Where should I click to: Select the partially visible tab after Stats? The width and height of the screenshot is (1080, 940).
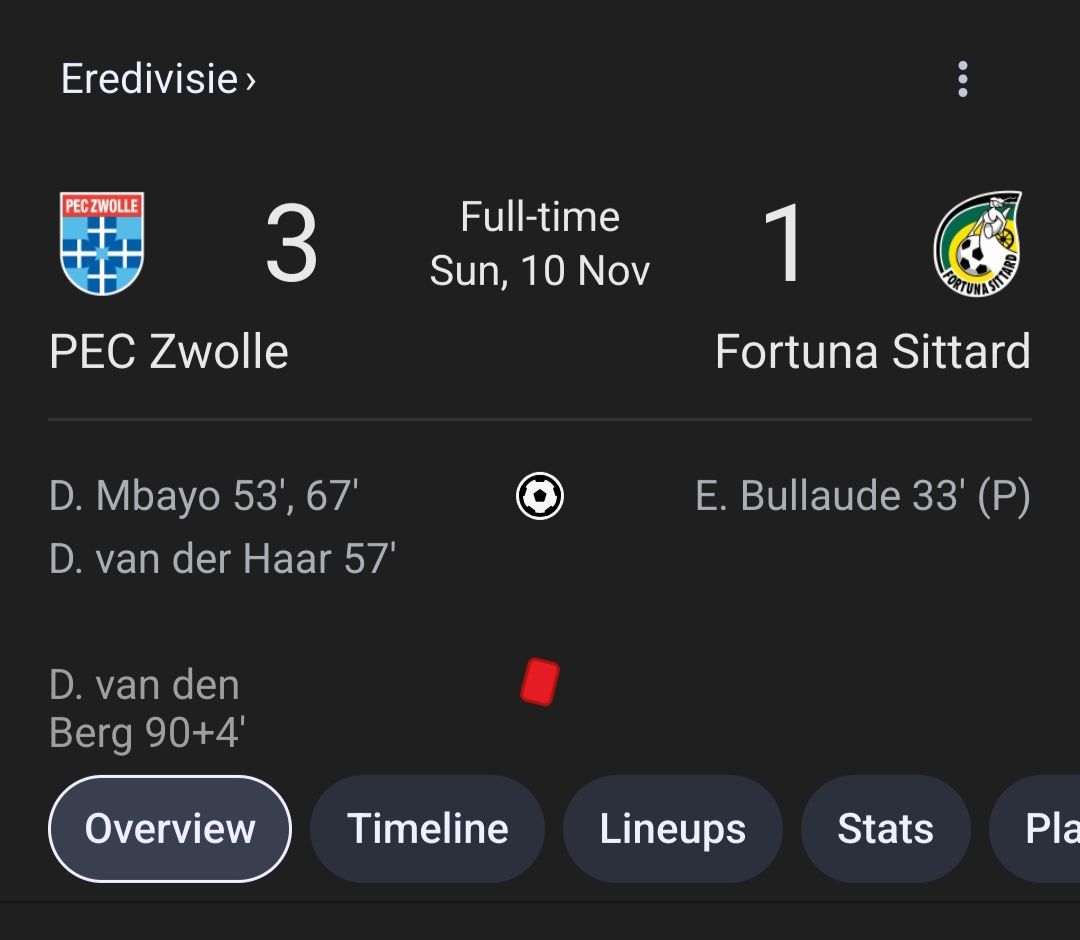(x=1035, y=828)
